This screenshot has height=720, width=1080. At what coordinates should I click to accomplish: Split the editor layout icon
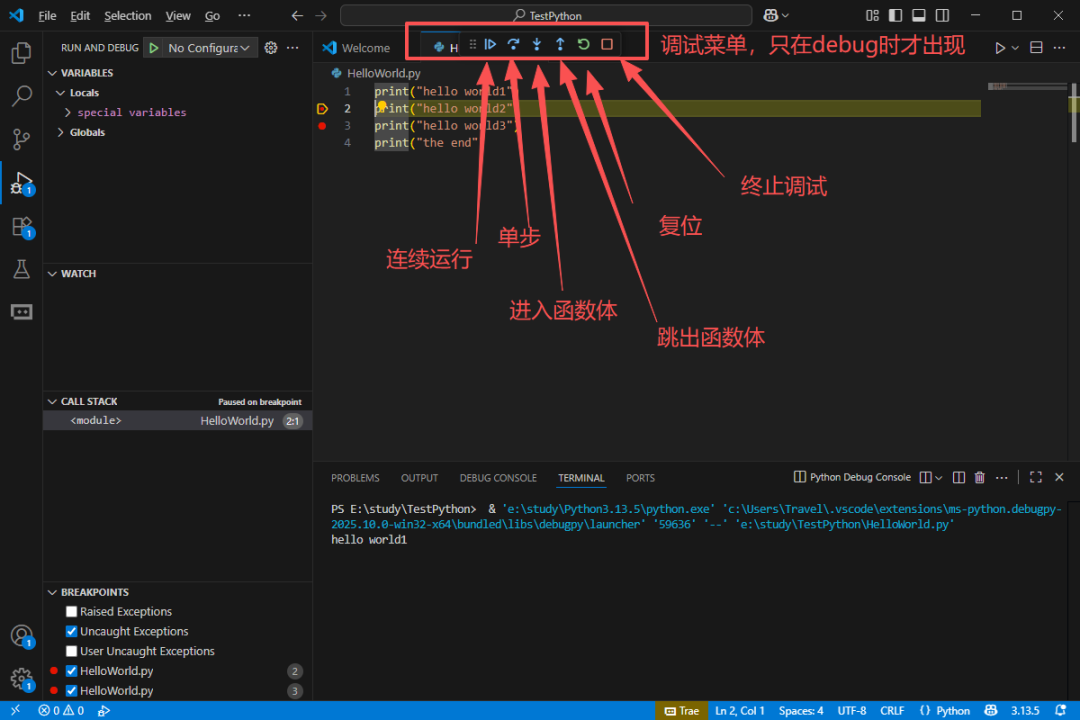[1036, 48]
